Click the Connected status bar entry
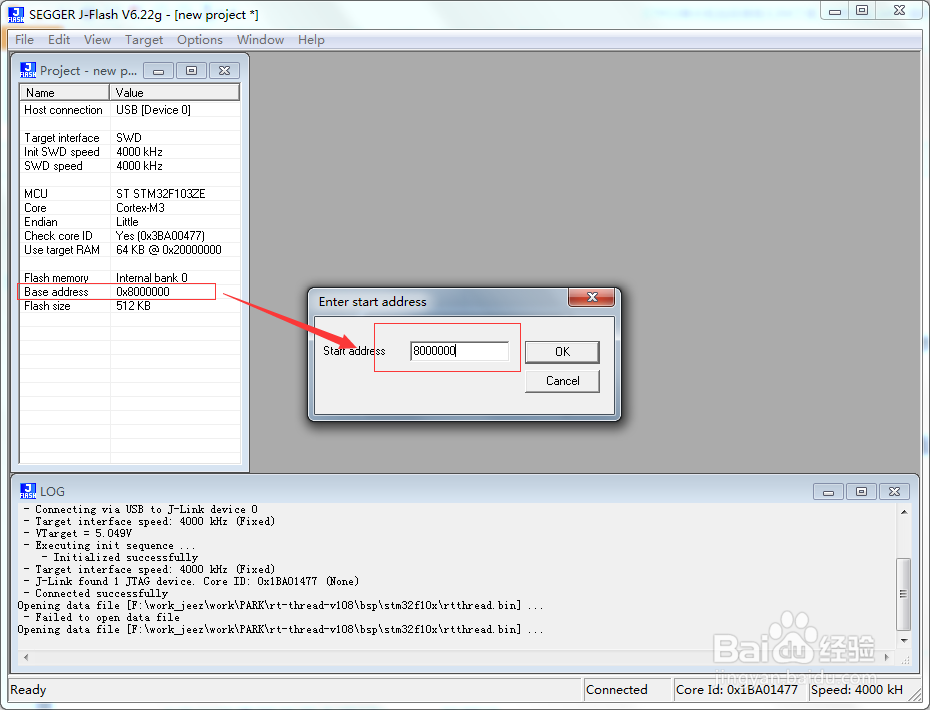 click(x=628, y=690)
